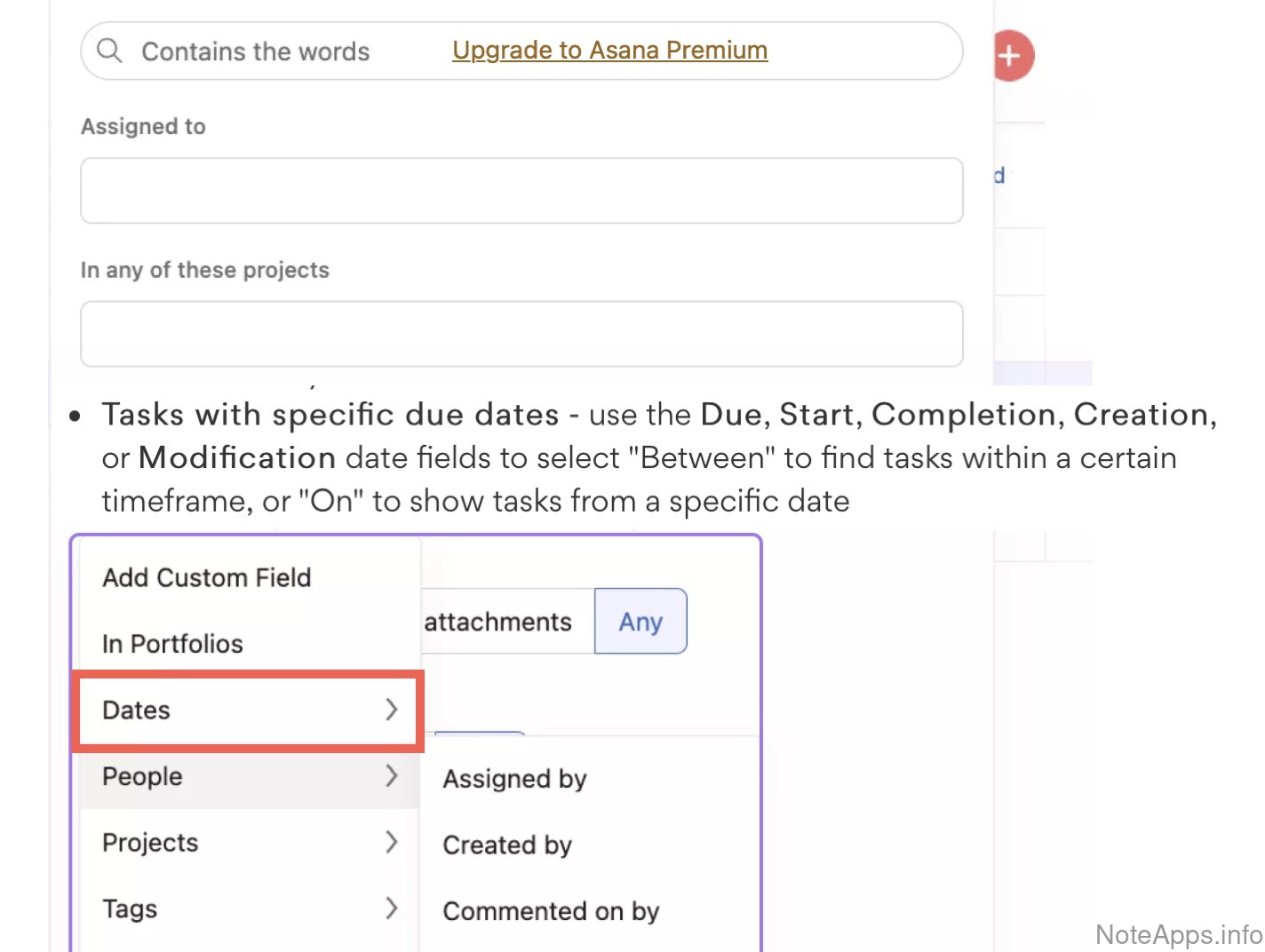Choose Assigned by filter option
Viewport: 1265px width, 952px height.
point(514,779)
